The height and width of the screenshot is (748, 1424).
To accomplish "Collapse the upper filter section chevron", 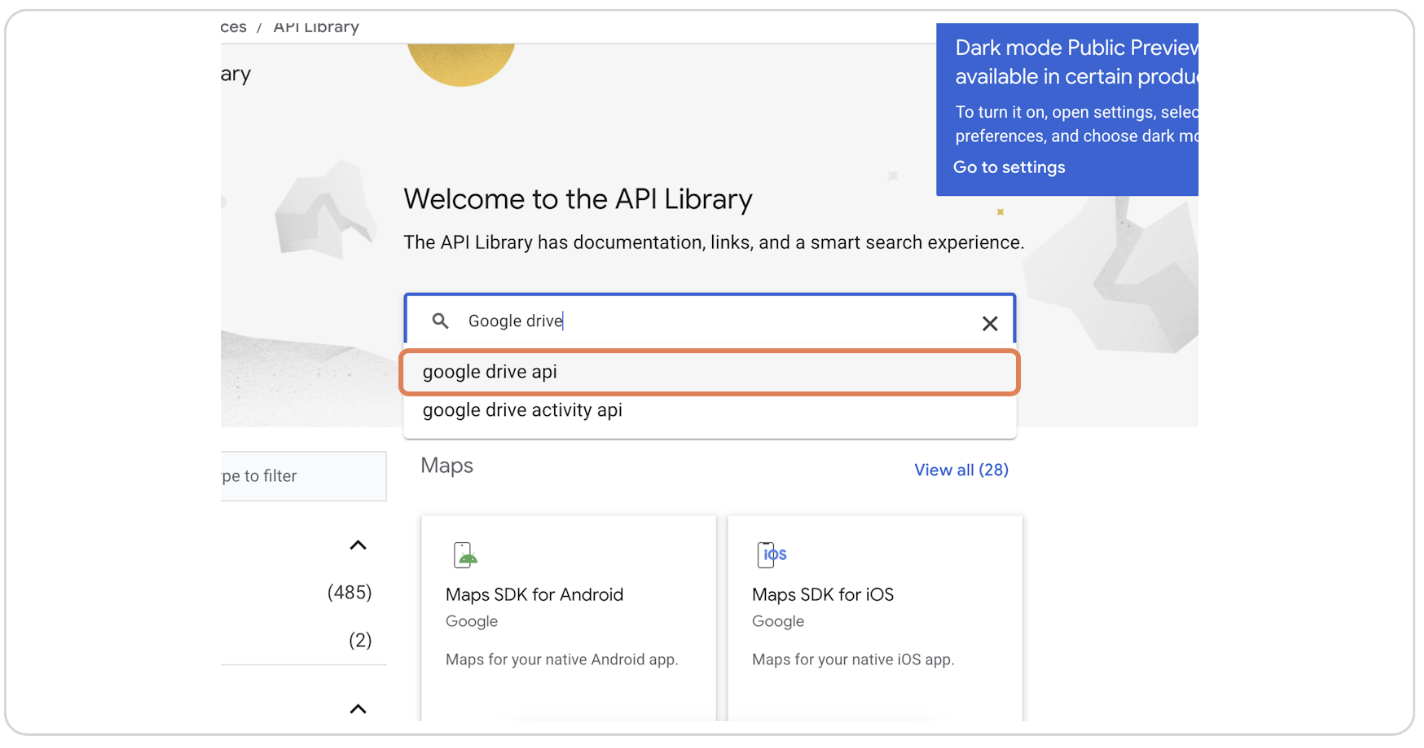I will click(357, 544).
